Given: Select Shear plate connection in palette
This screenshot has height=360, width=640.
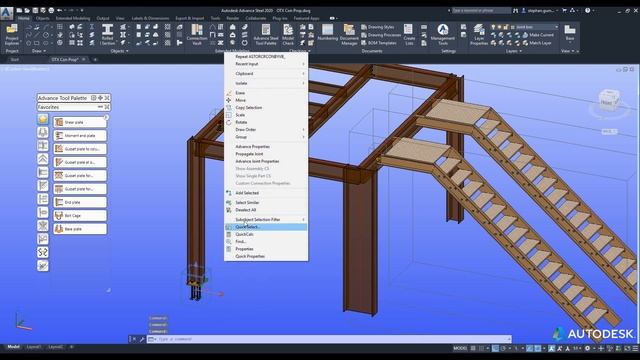Looking at the screenshot, I should 80,122.
